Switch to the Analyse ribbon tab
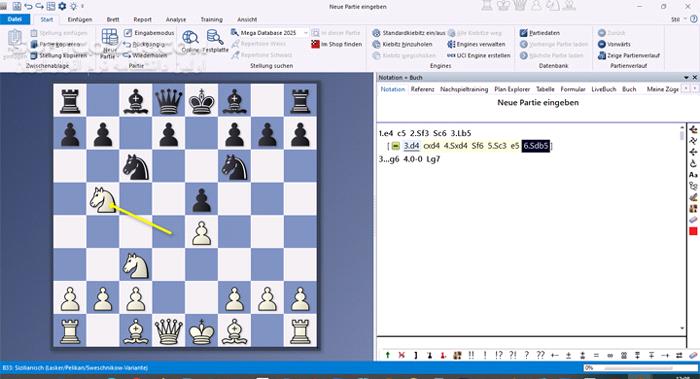 [x=176, y=19]
